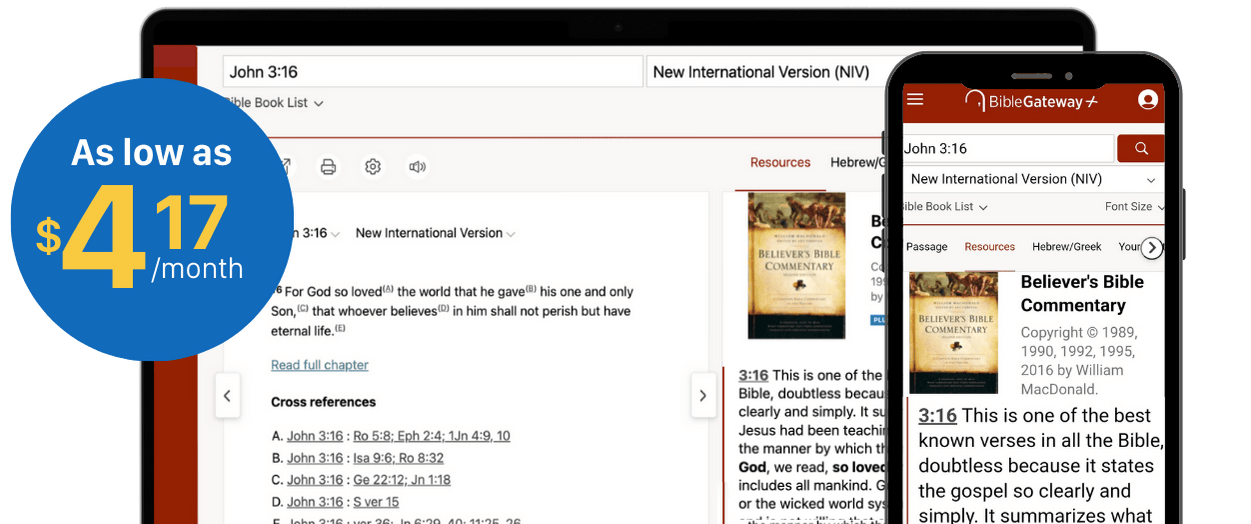Image resolution: width=1251 pixels, height=524 pixels.
Task: Select Hebrew/Greek tab on phone
Action: click(x=1067, y=247)
